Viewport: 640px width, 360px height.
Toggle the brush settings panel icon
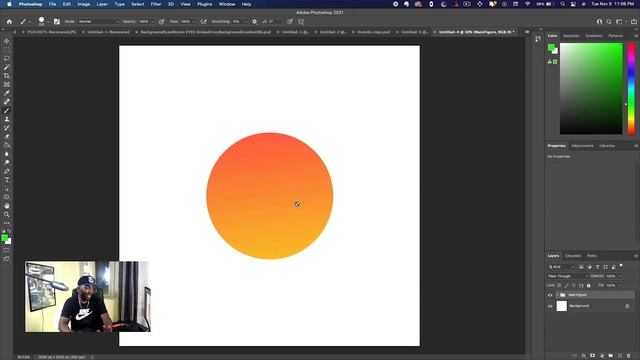[x=57, y=22]
